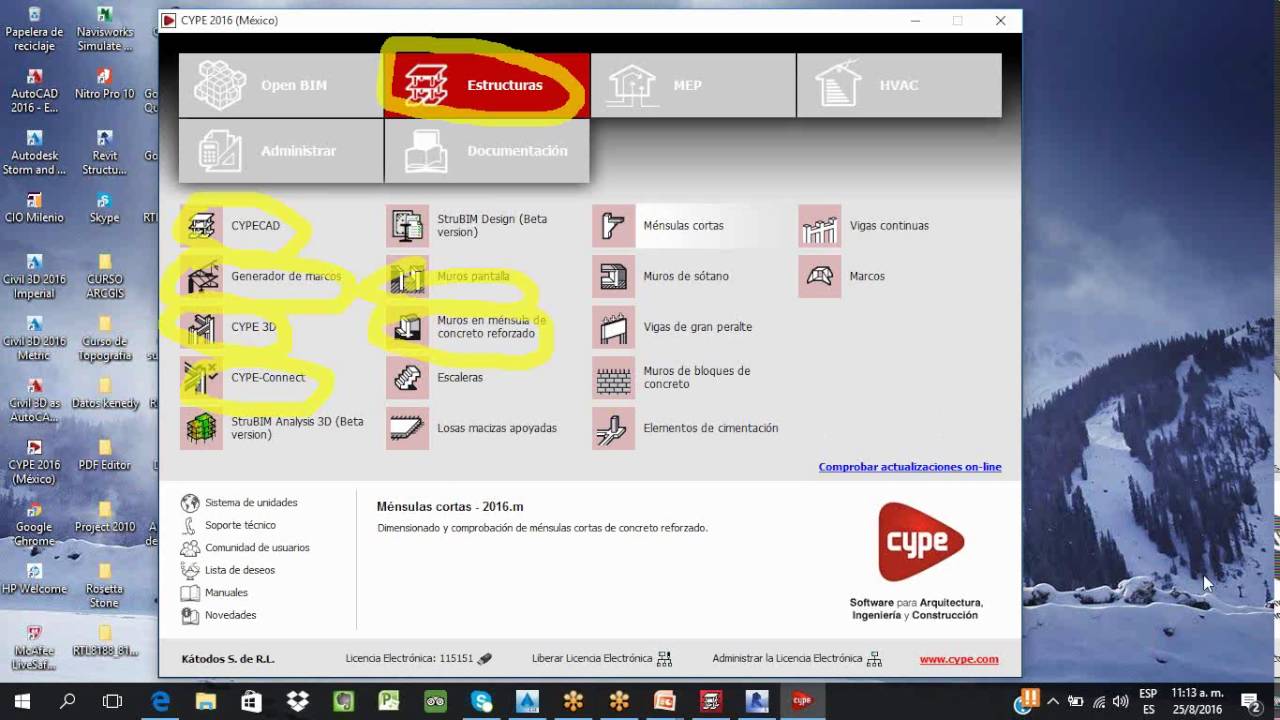Open the HVAC tab
The height and width of the screenshot is (720, 1280).
899,85
